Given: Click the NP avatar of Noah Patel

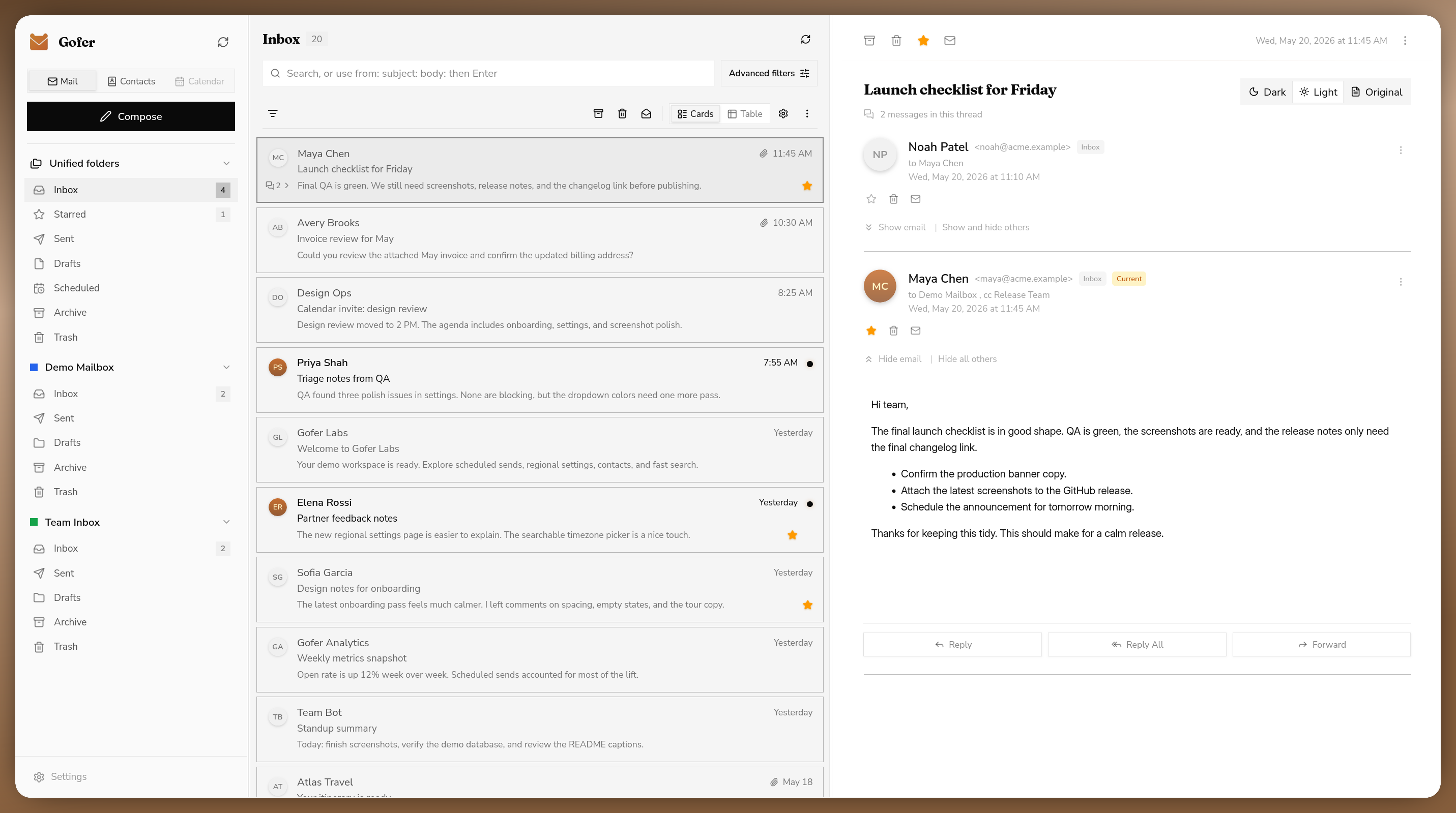Looking at the screenshot, I should [x=880, y=155].
